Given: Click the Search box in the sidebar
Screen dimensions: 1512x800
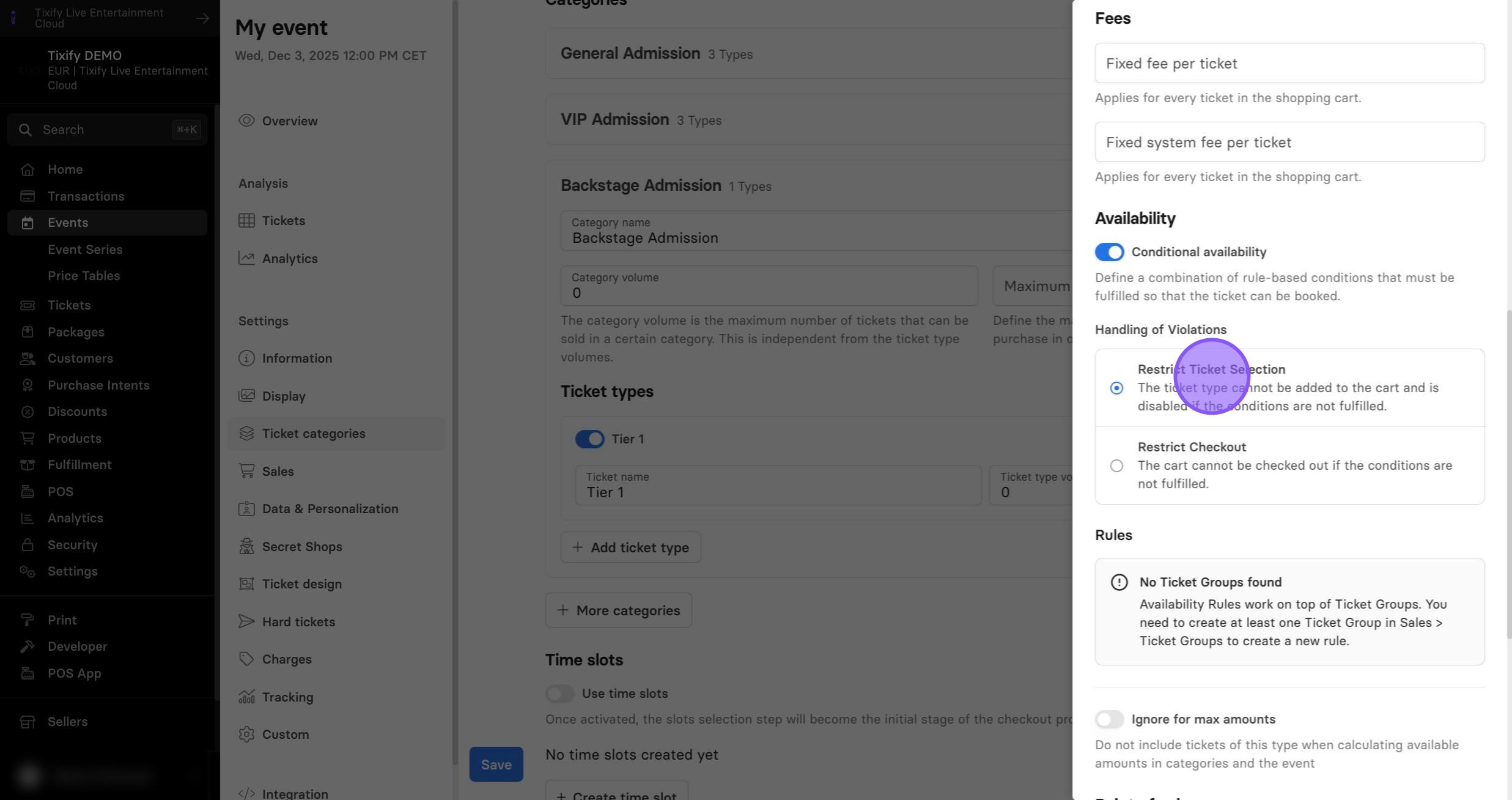Looking at the screenshot, I should (107, 130).
